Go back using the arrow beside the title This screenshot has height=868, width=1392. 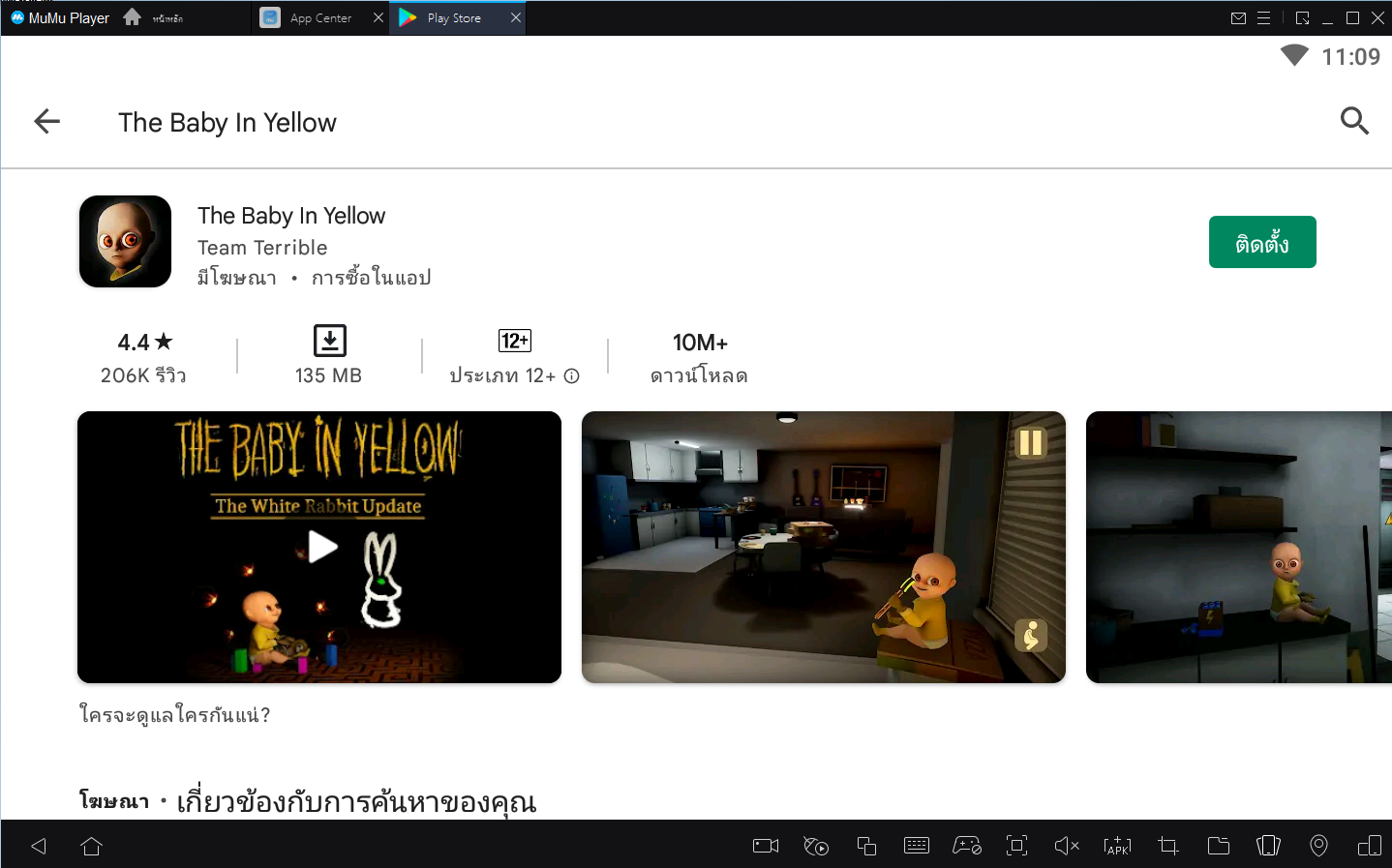click(46, 122)
